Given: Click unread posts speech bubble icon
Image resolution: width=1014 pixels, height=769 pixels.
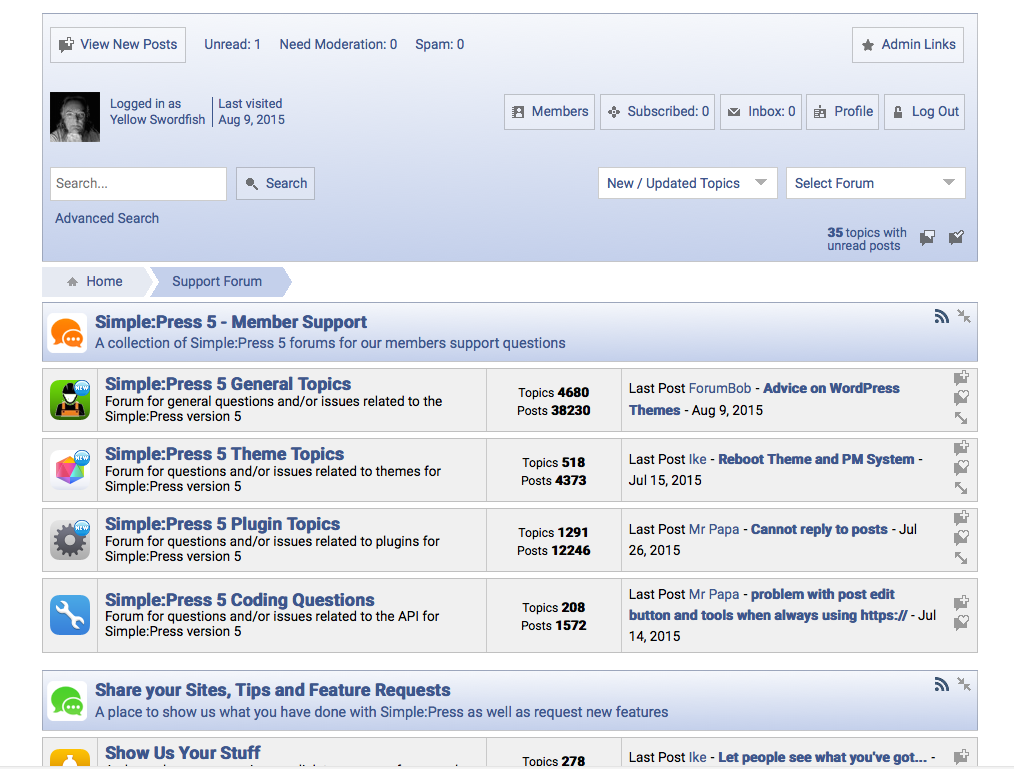Looking at the screenshot, I should [x=928, y=238].
